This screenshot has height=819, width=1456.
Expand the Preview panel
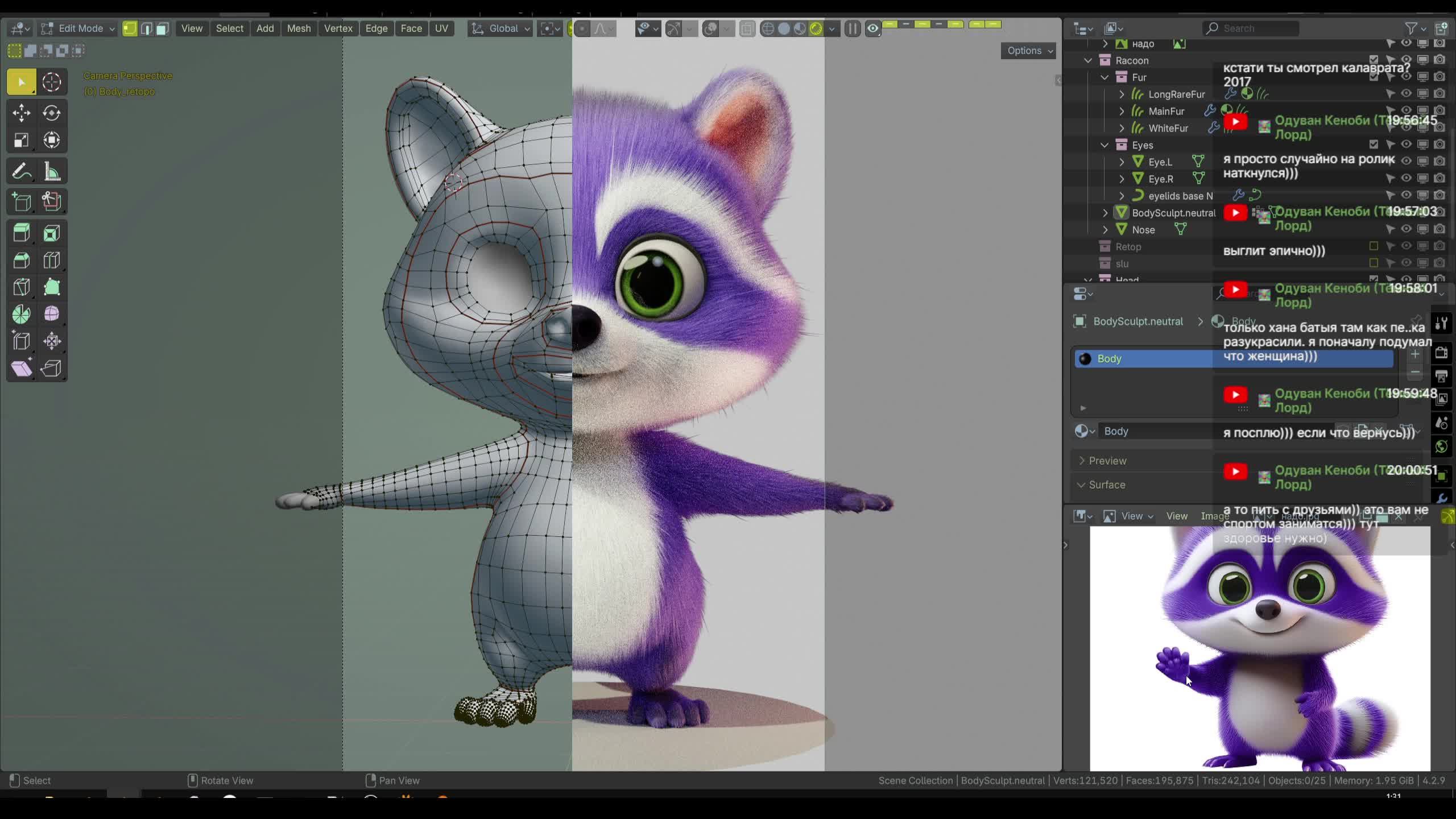pyautogui.click(x=1107, y=461)
